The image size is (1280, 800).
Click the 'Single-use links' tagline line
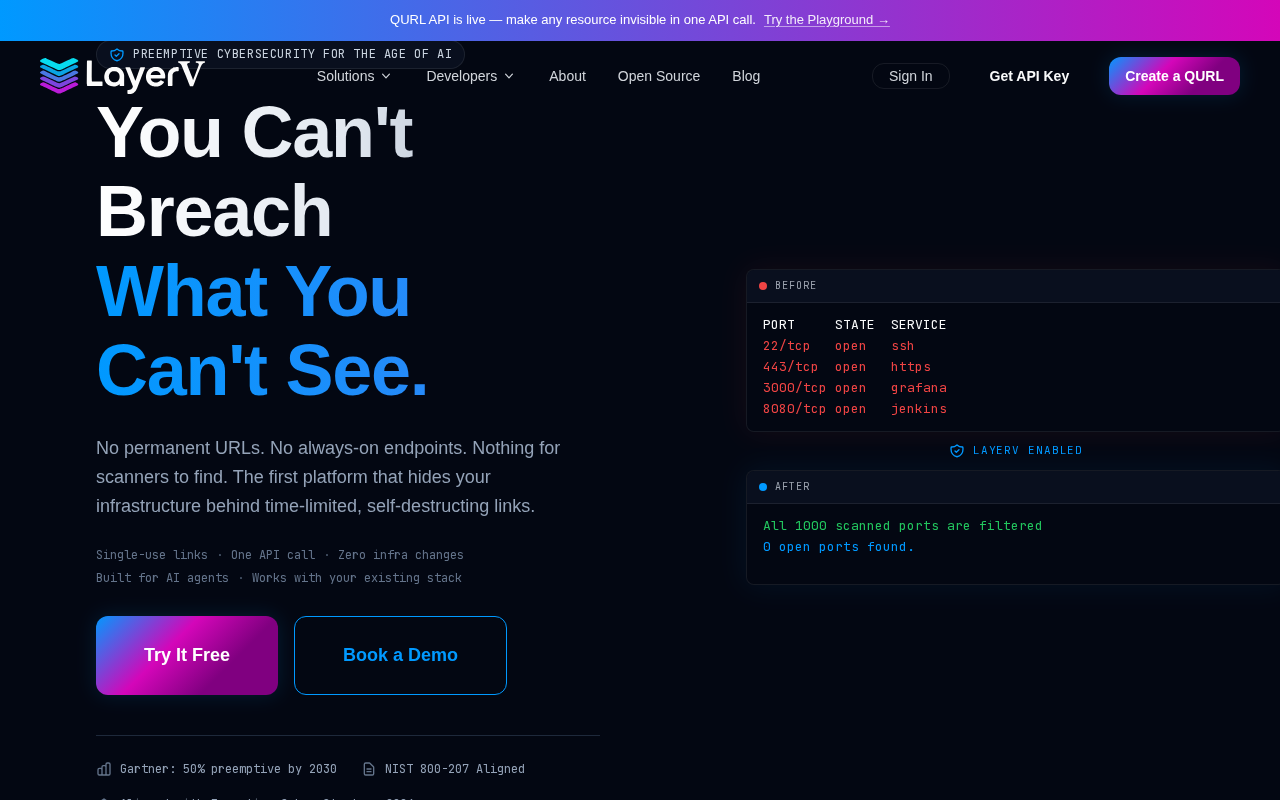280,555
